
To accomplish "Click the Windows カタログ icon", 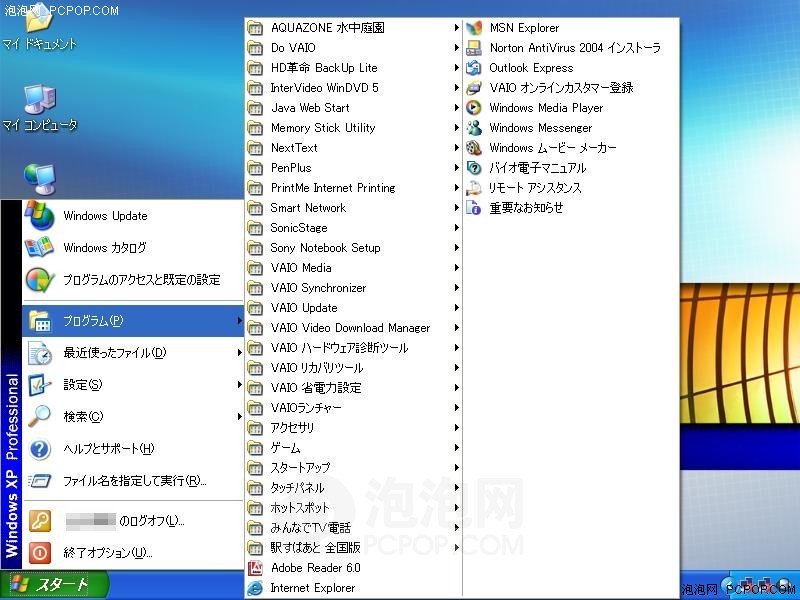I will pos(39,247).
